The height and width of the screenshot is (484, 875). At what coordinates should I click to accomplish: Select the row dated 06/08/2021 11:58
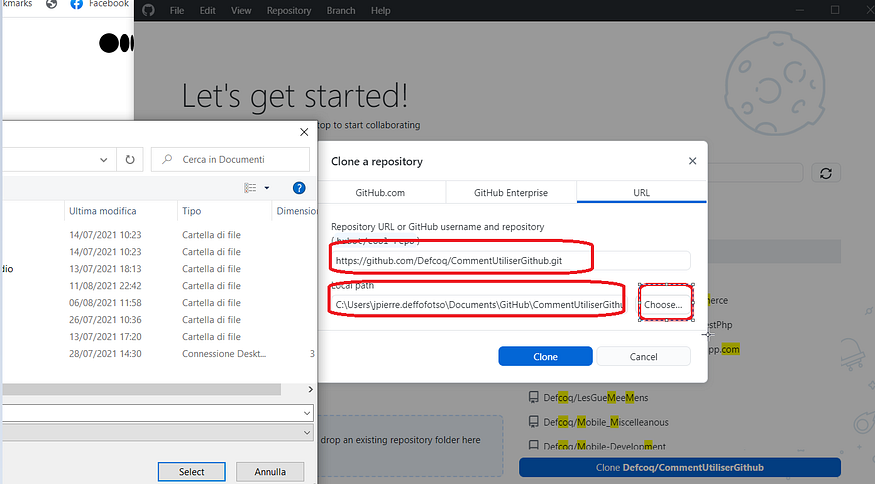click(160, 303)
